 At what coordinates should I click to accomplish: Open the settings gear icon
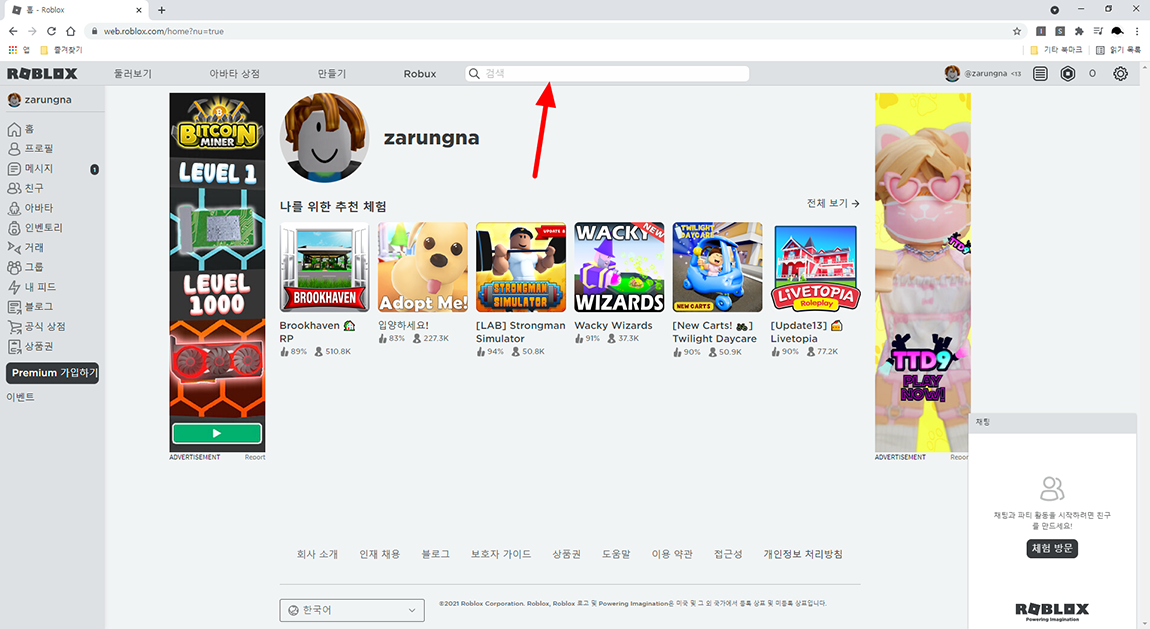tap(1121, 73)
